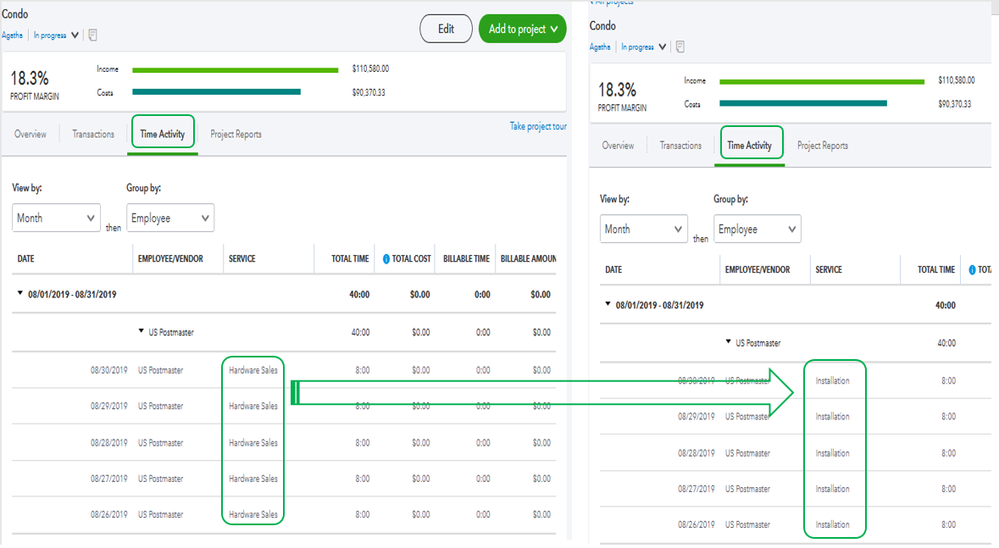Follow the Take project tour link
This screenshot has height=548, width=999.
538,127
